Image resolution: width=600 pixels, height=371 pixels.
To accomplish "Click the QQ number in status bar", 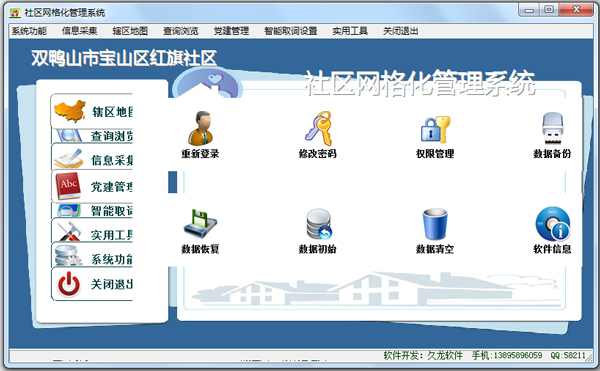I will click(x=568, y=355).
